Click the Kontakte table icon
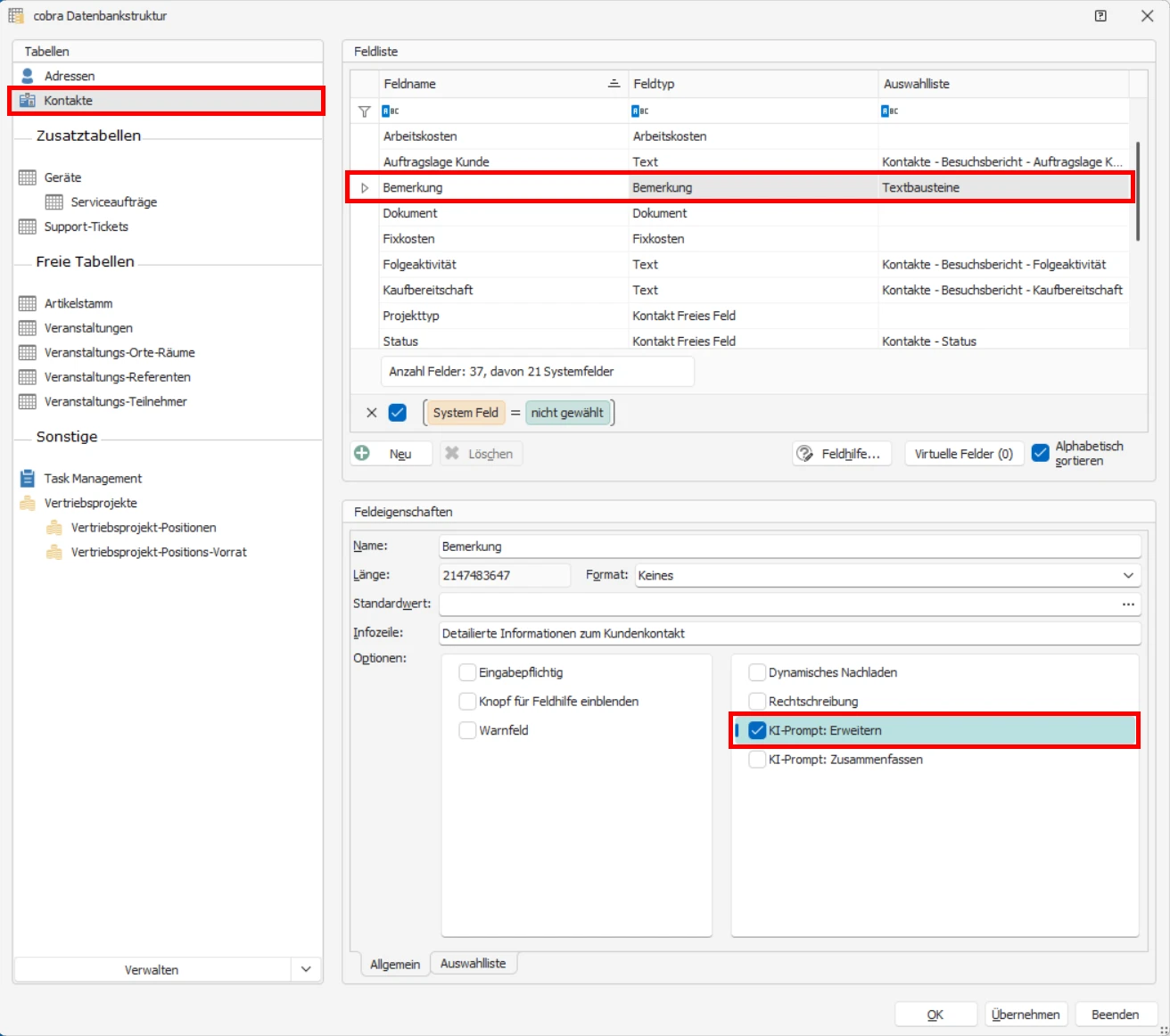Screen dimensions: 1170x1036 pos(28,101)
